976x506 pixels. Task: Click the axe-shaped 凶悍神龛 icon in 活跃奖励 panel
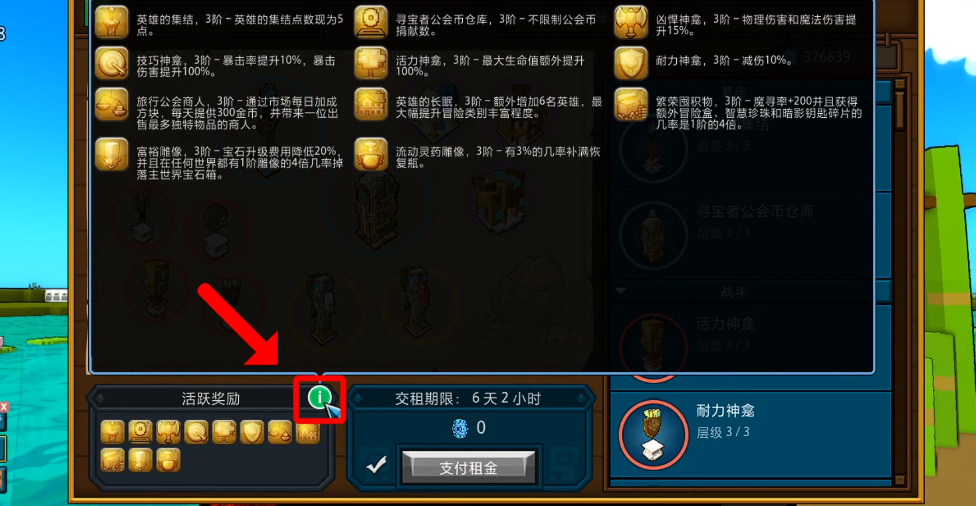tap(168, 431)
